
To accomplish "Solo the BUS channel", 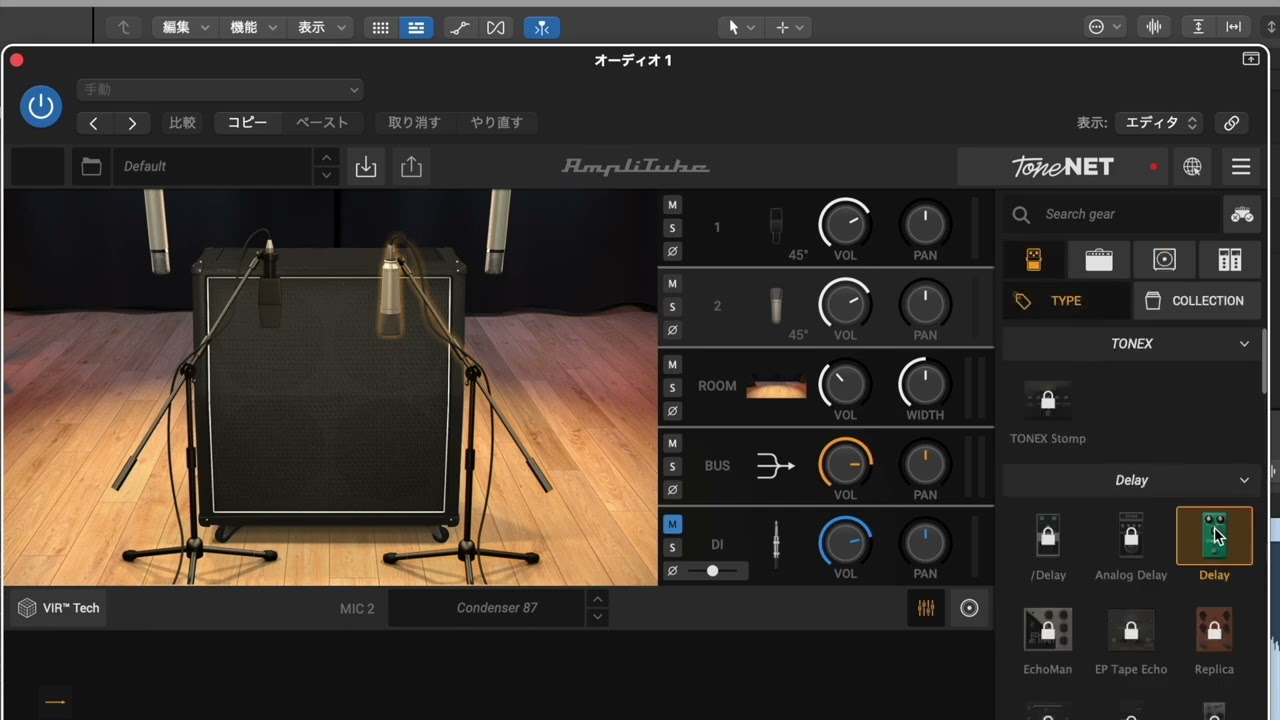I will (672, 466).
